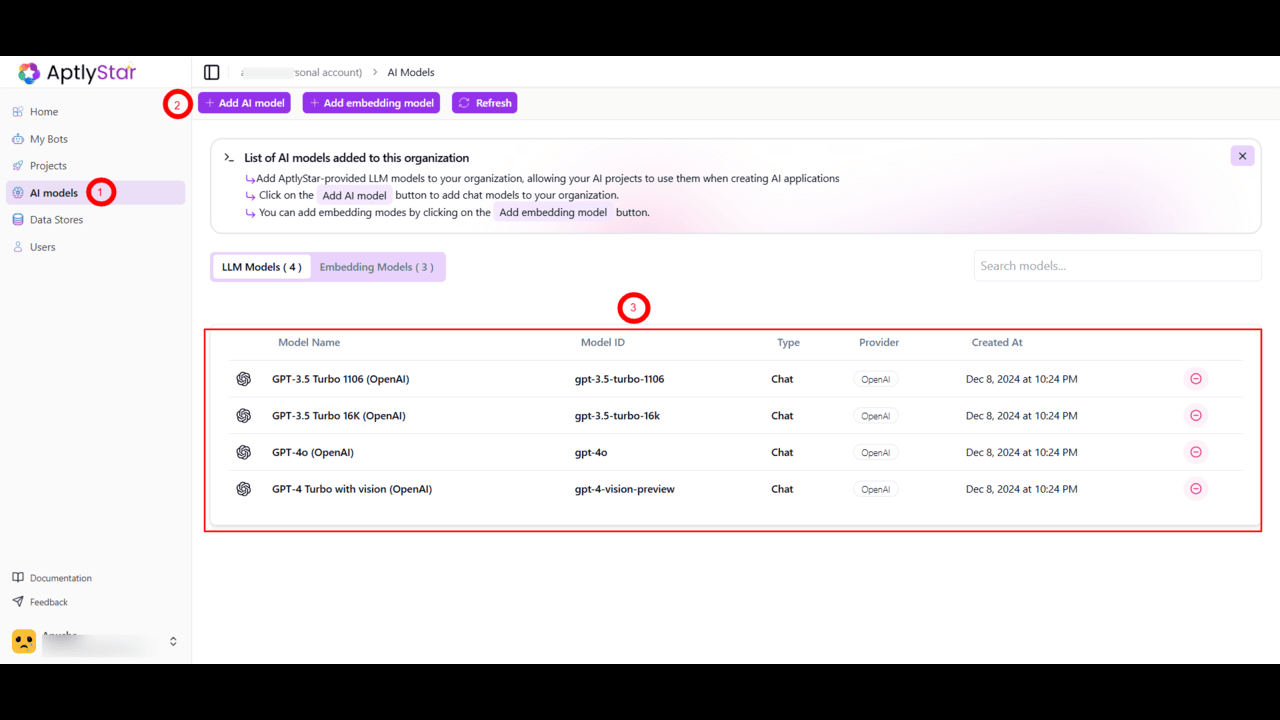1280x720 pixels.
Task: Focus the Search models field
Action: point(1118,266)
